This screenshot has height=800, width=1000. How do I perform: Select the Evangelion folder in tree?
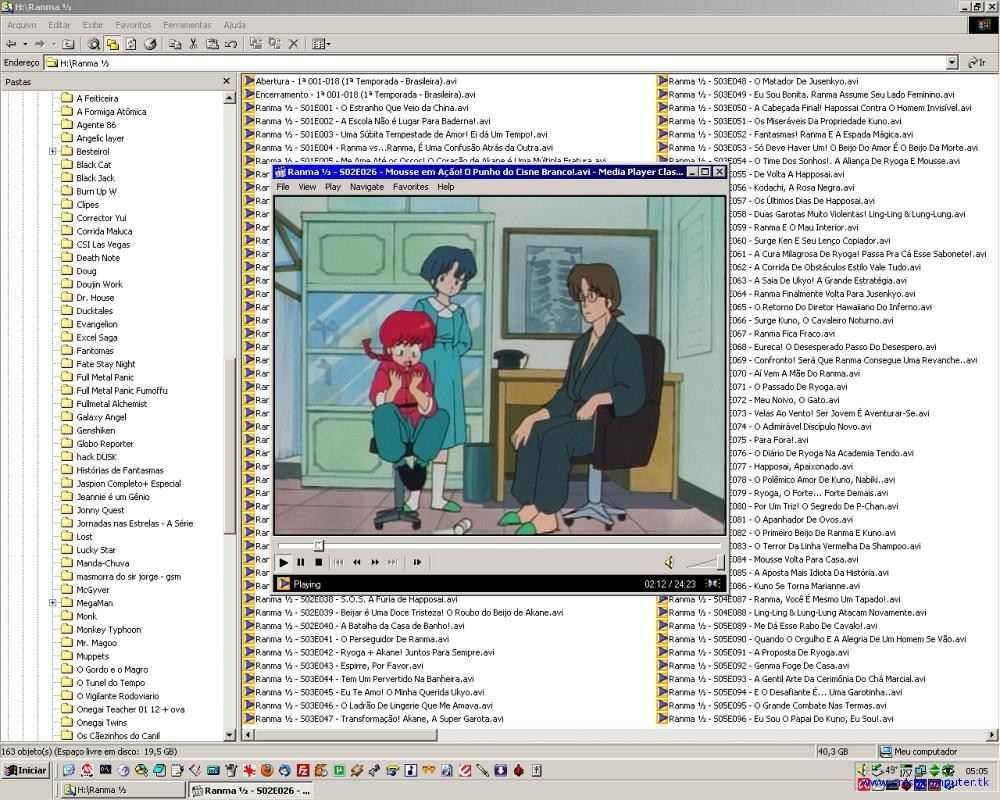coord(97,324)
